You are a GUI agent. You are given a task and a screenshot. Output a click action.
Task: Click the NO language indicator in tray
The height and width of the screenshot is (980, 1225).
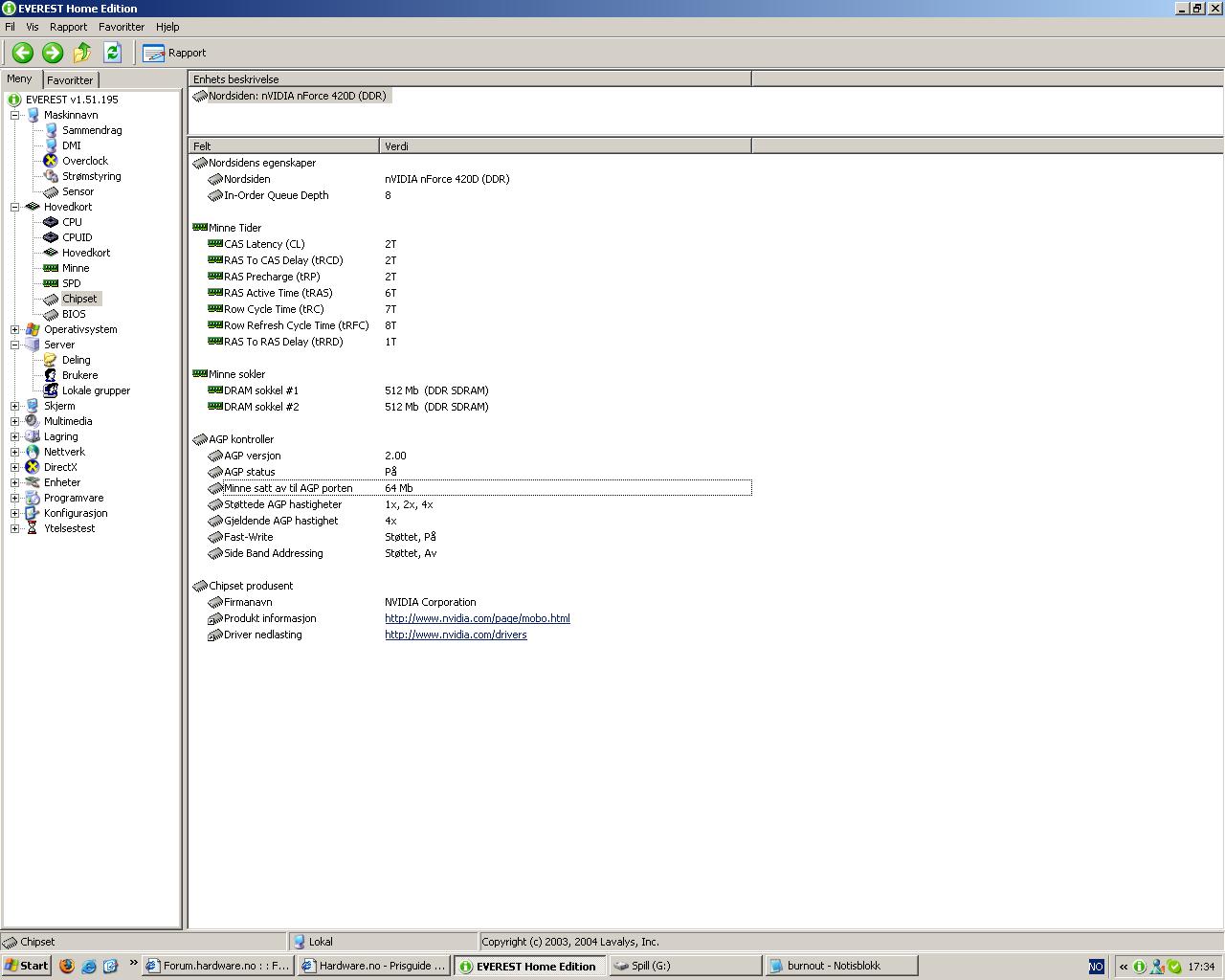tap(1096, 966)
